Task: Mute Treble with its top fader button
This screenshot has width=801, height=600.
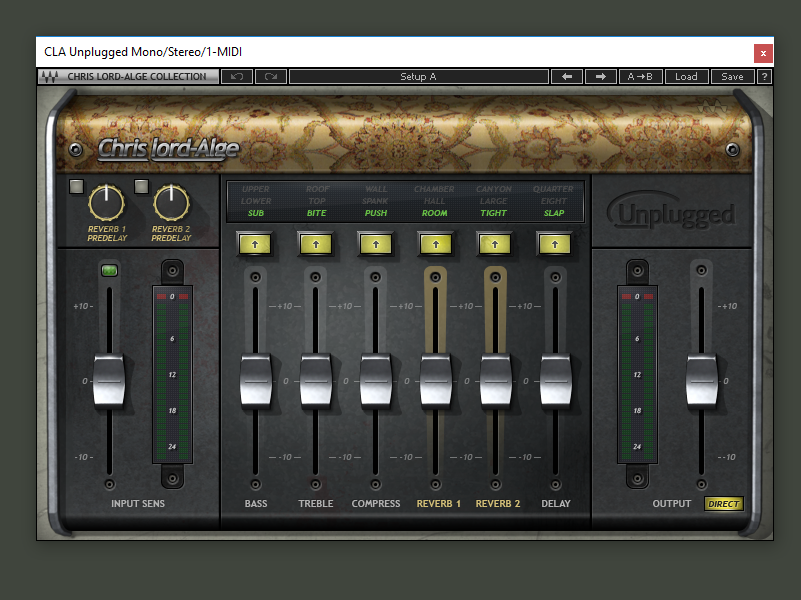Action: coord(316,277)
